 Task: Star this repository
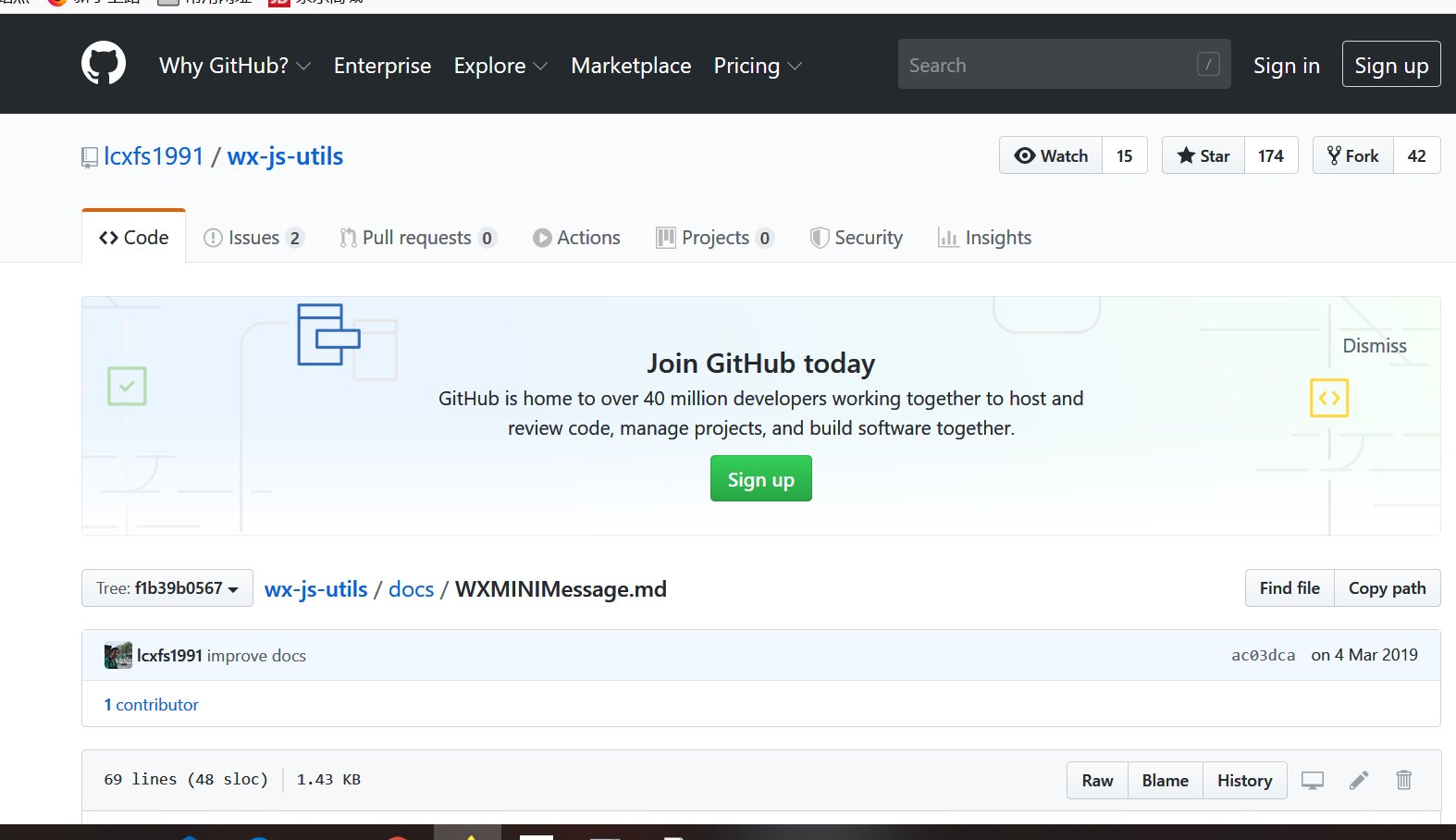[1203, 155]
